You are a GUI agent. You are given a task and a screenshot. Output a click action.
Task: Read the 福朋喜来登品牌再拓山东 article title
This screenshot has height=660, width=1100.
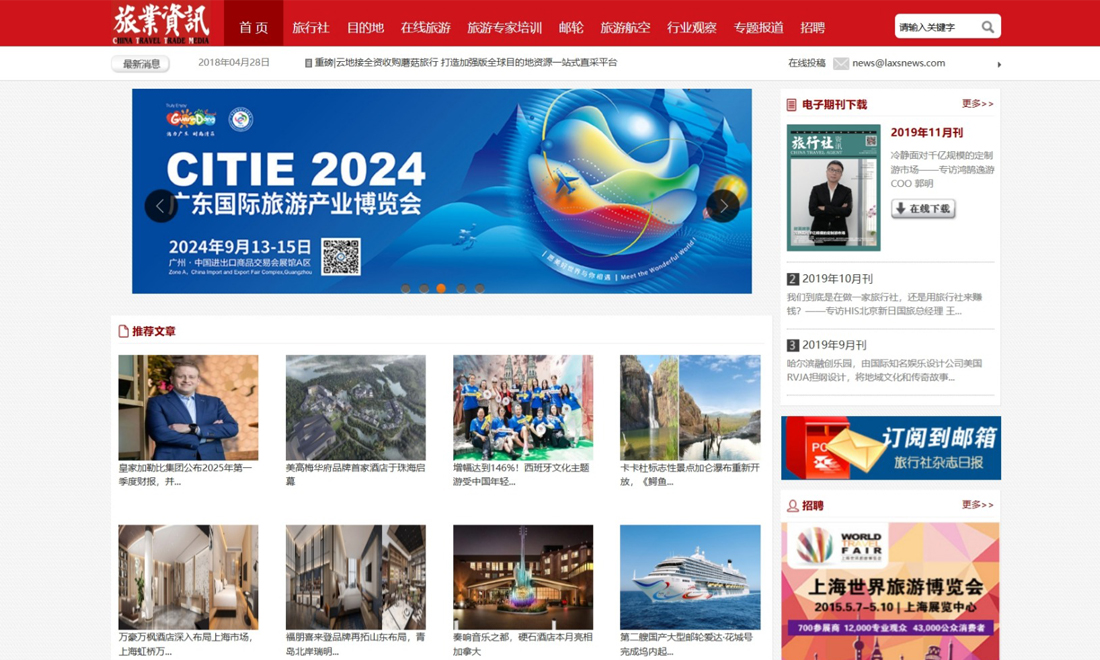[x=356, y=645]
